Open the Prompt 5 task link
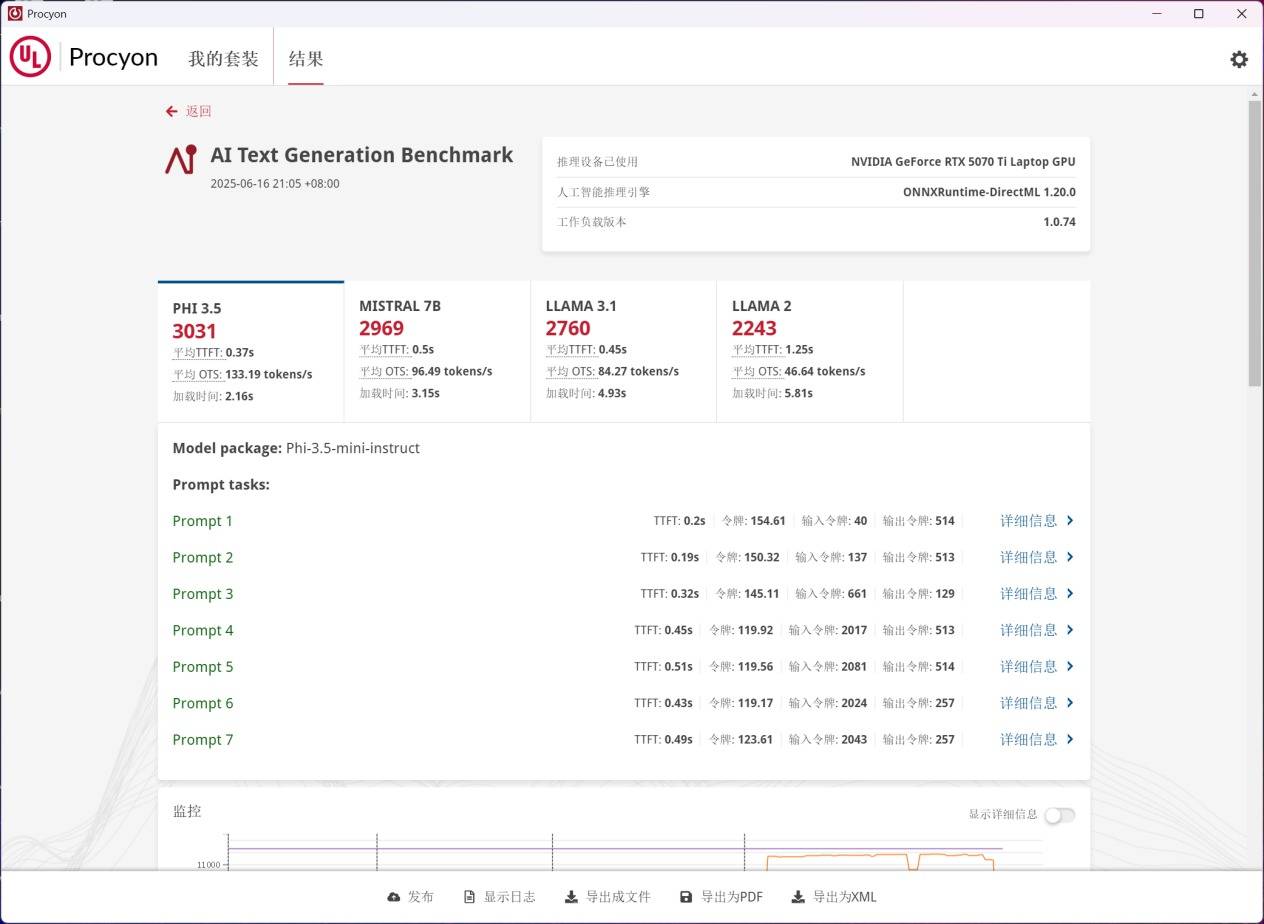 (x=202, y=667)
